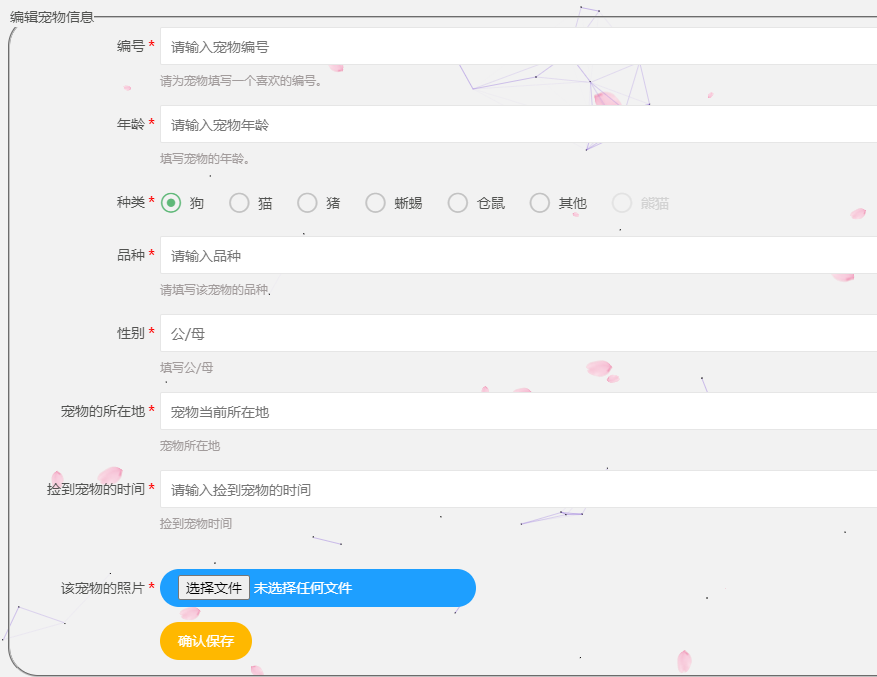Select the 猪 species radio button
Viewport: 877px width, 677px height.
click(x=307, y=202)
